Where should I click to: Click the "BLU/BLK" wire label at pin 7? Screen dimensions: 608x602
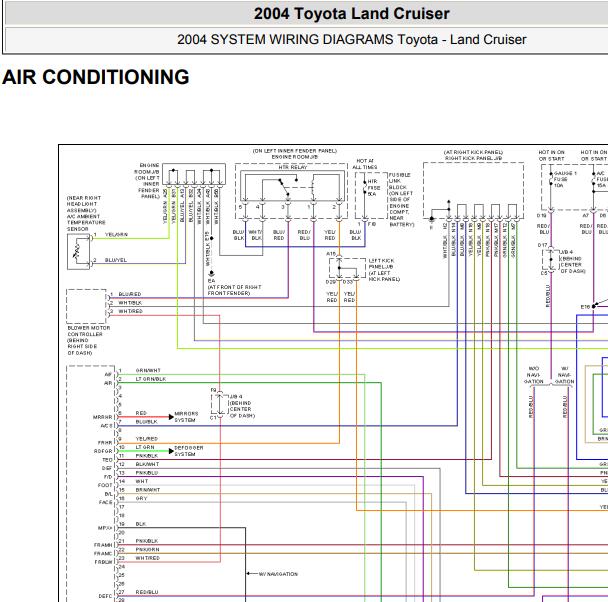pos(146,422)
